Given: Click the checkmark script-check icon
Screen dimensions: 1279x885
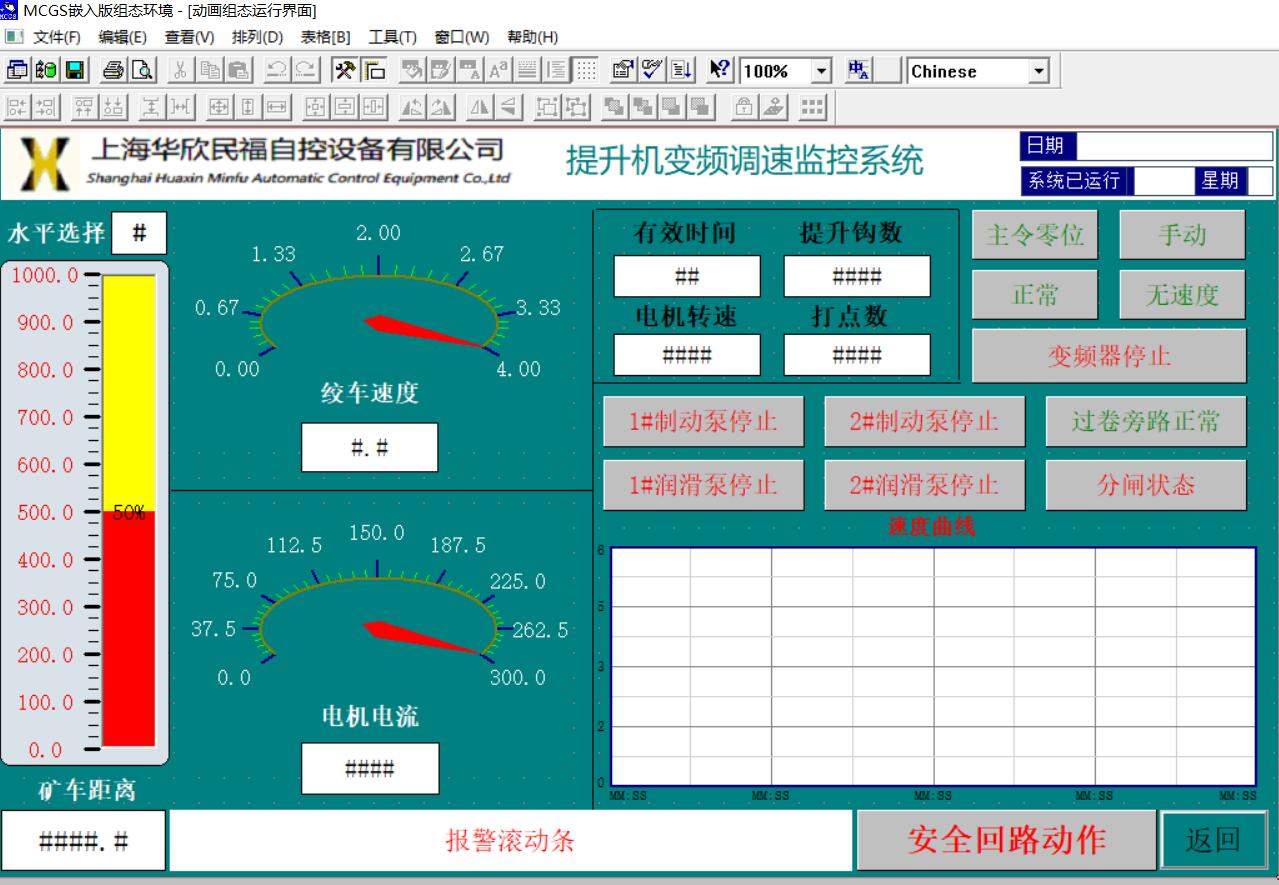Looking at the screenshot, I should 652,71.
